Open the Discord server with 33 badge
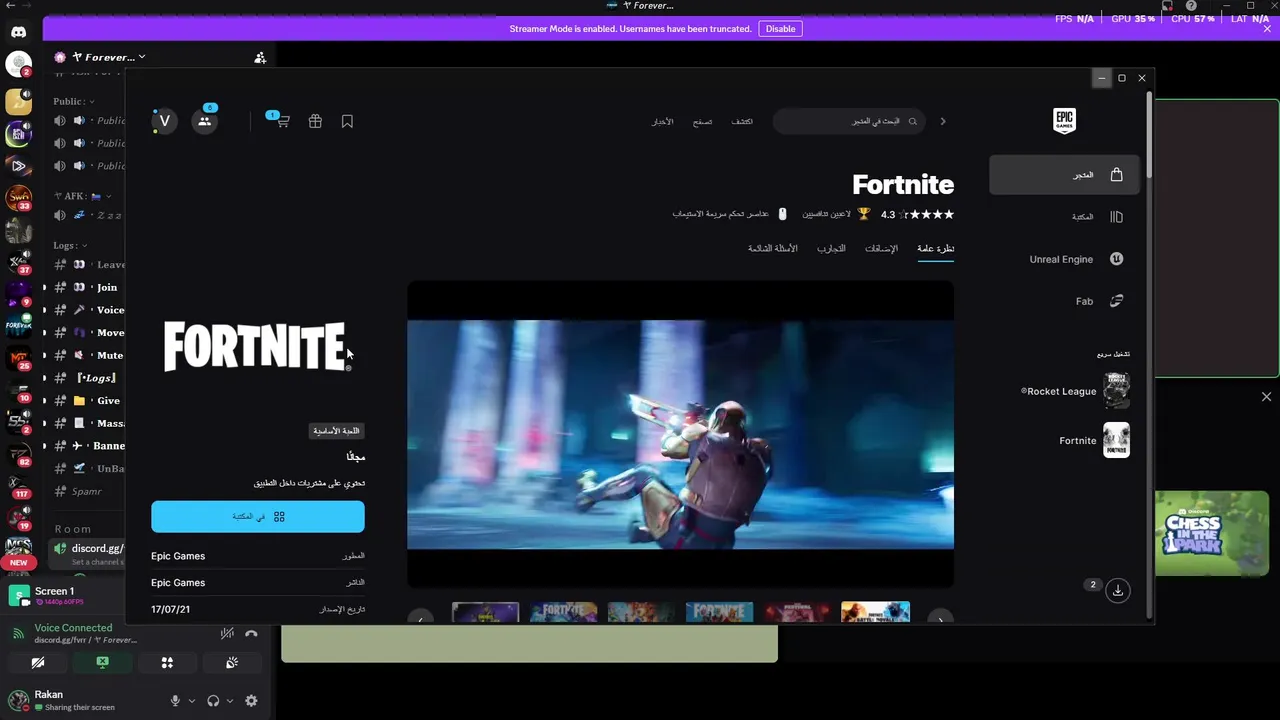 (18, 197)
